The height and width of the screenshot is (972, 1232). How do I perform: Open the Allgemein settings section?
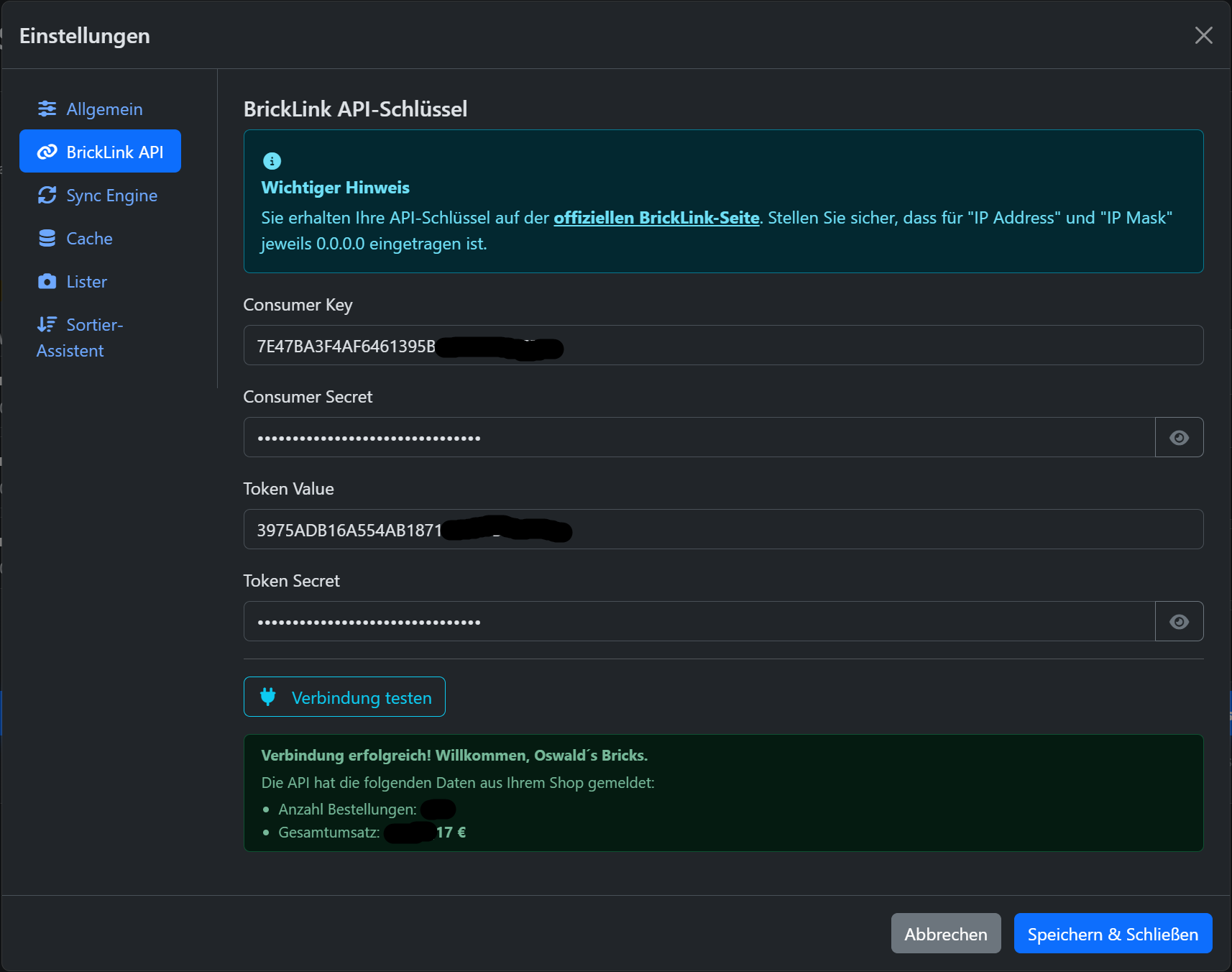100,109
